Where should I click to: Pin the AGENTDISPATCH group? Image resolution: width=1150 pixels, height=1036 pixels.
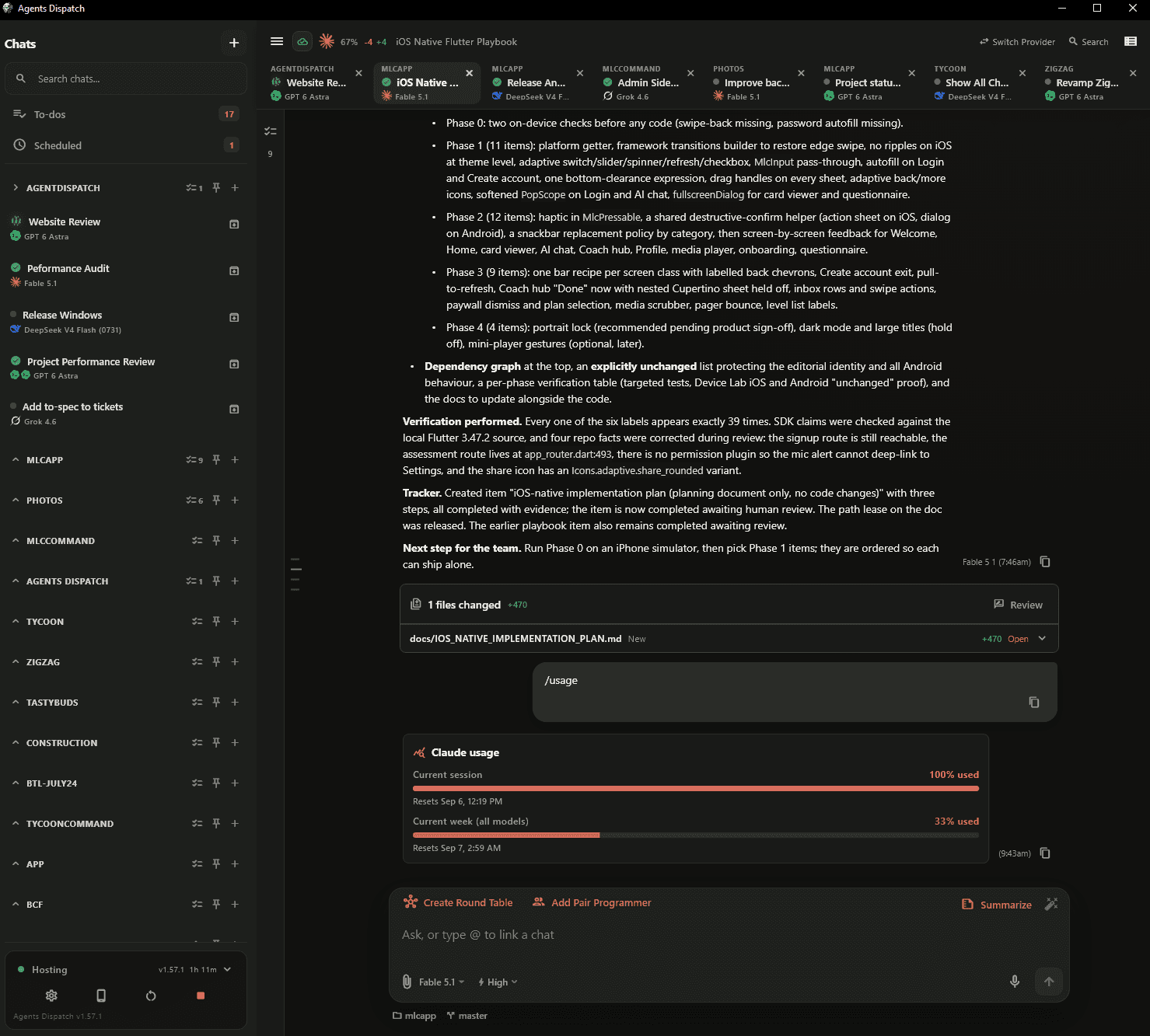216,188
